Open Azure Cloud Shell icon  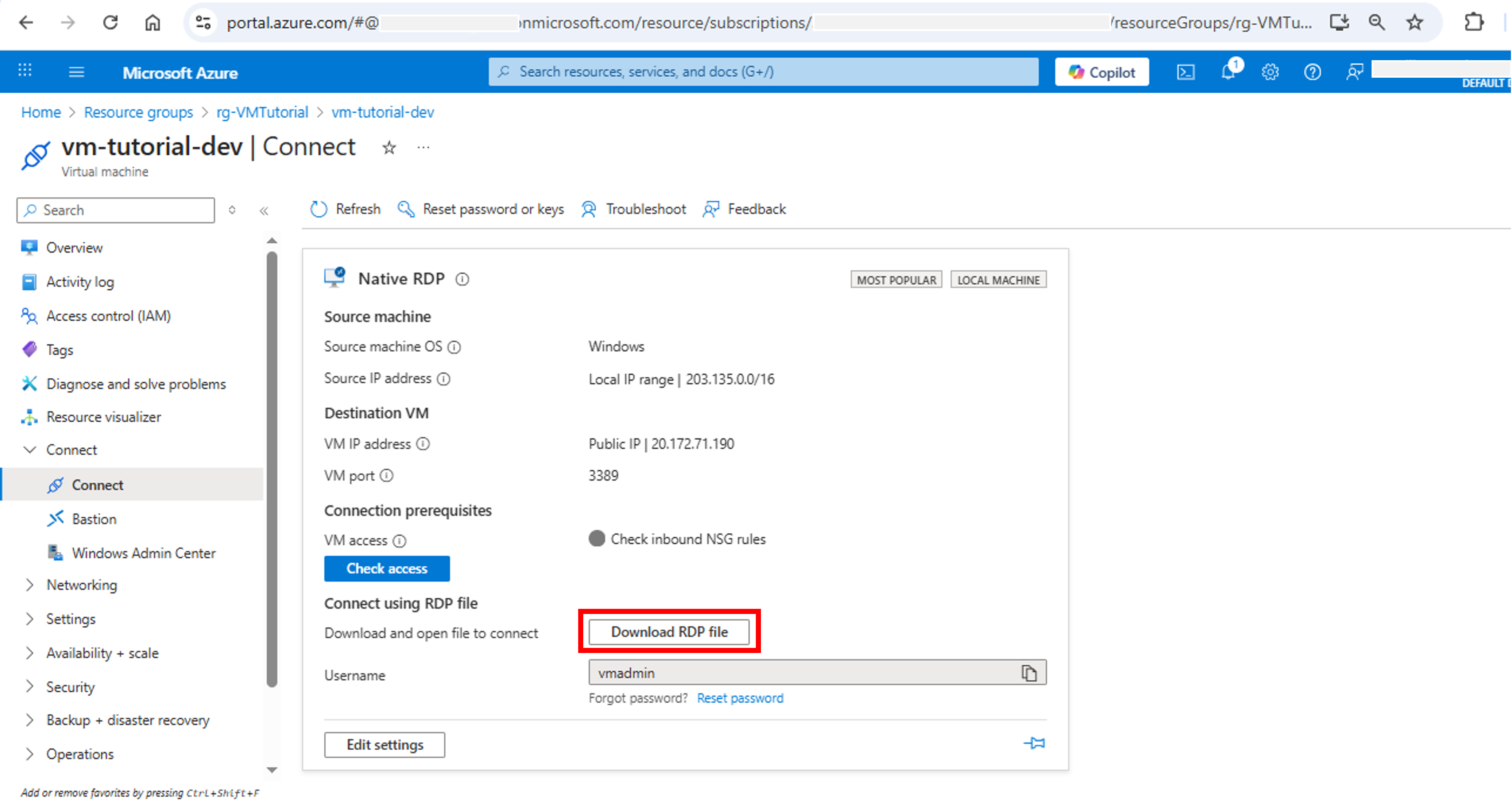pyautogui.click(x=1185, y=72)
